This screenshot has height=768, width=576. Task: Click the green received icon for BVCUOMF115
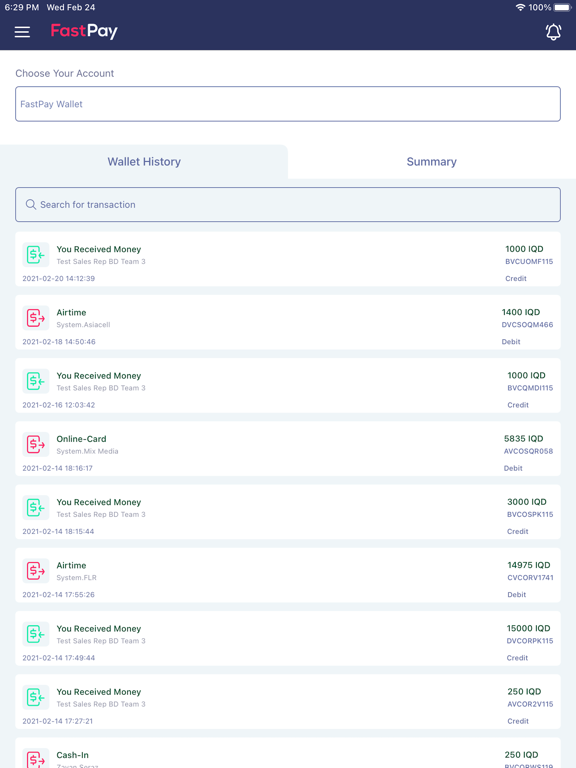[36, 255]
